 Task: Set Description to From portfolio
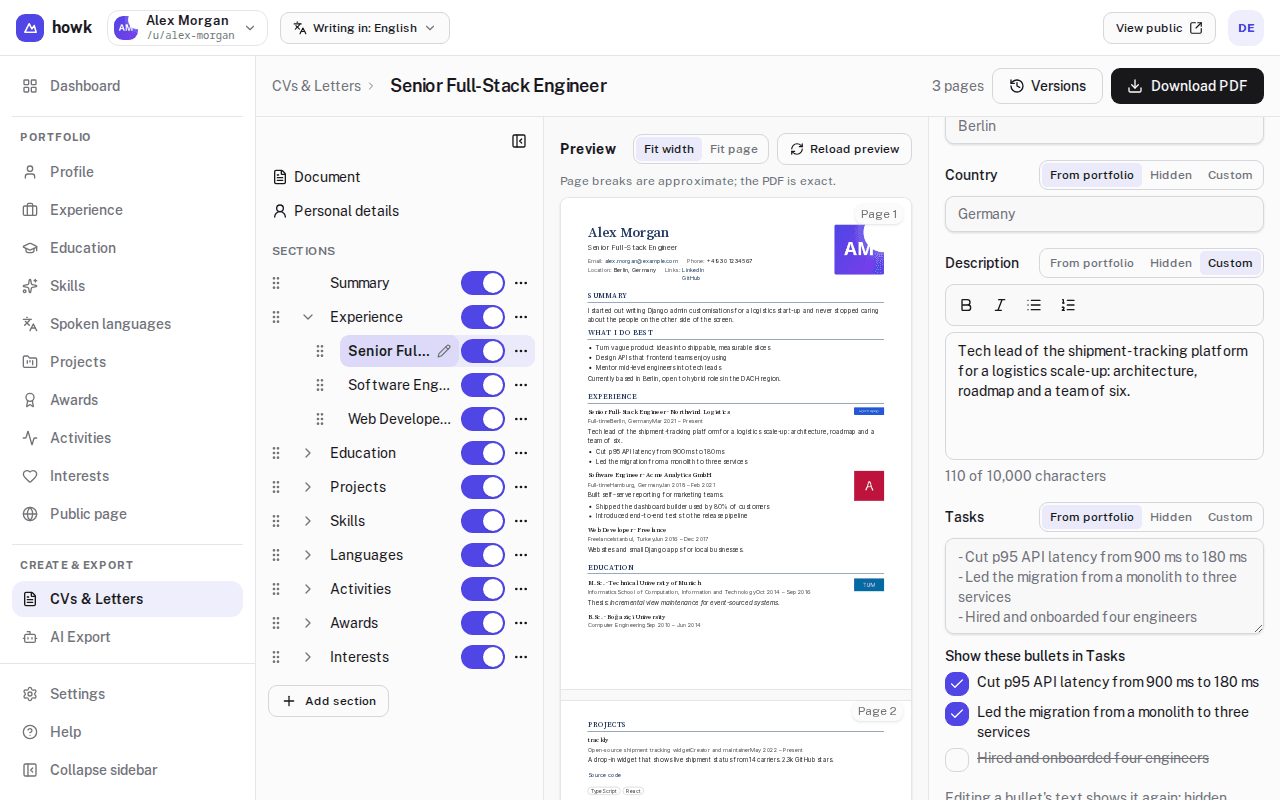coord(1092,263)
